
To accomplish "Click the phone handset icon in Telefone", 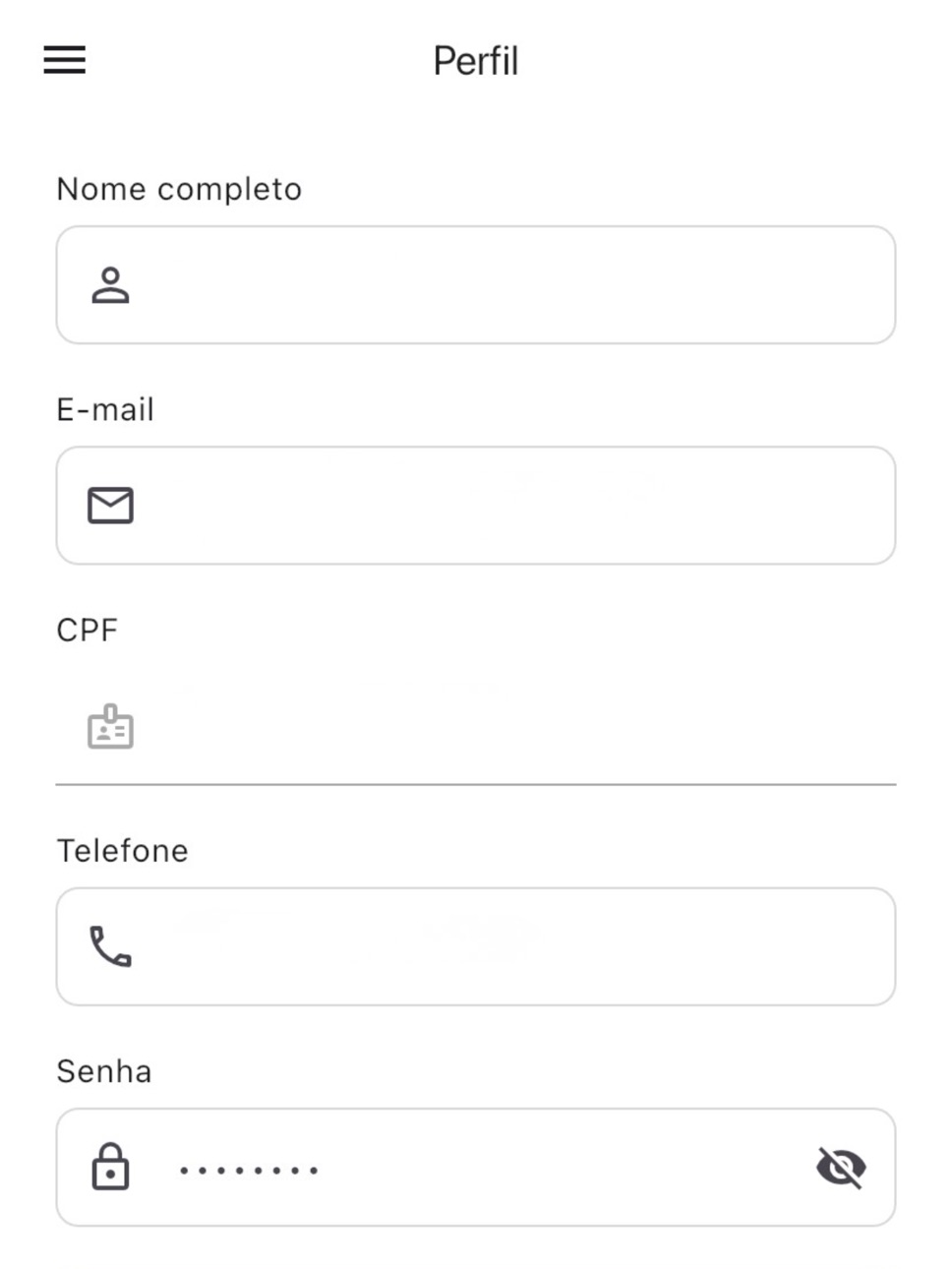I will click(110, 946).
